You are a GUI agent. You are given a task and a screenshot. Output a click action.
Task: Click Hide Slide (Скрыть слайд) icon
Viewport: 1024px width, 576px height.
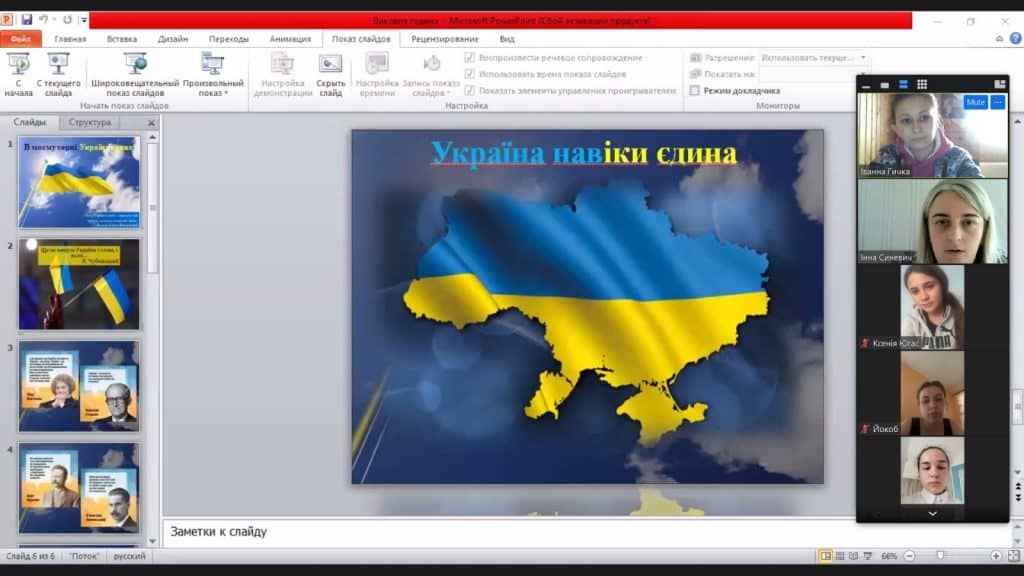pyautogui.click(x=331, y=74)
